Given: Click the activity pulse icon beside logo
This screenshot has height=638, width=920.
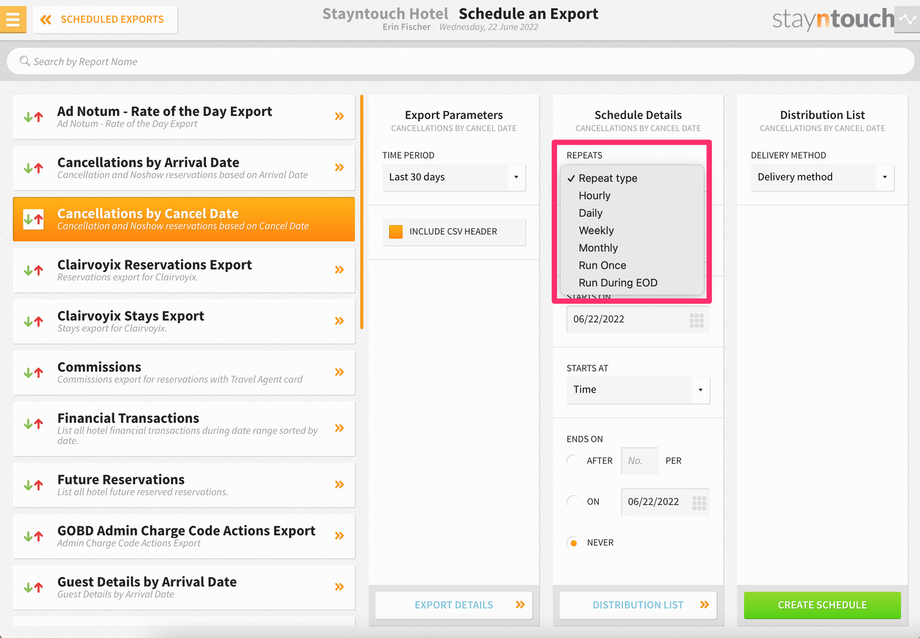Looking at the screenshot, I should pos(907,19).
